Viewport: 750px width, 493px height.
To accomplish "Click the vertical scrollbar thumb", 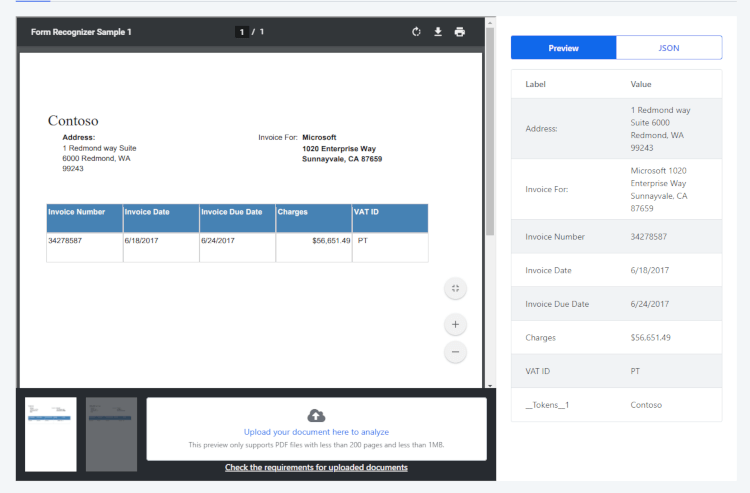I will (490, 131).
